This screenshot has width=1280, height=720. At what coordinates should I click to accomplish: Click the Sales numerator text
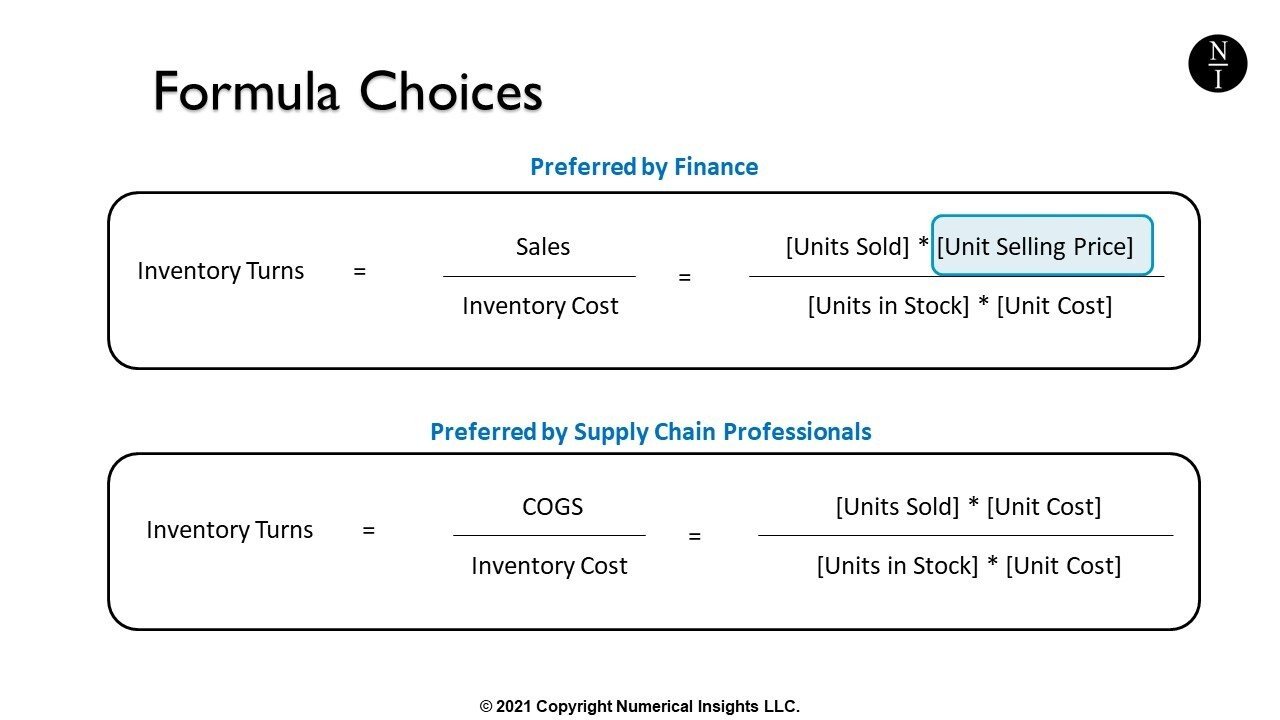(x=543, y=247)
